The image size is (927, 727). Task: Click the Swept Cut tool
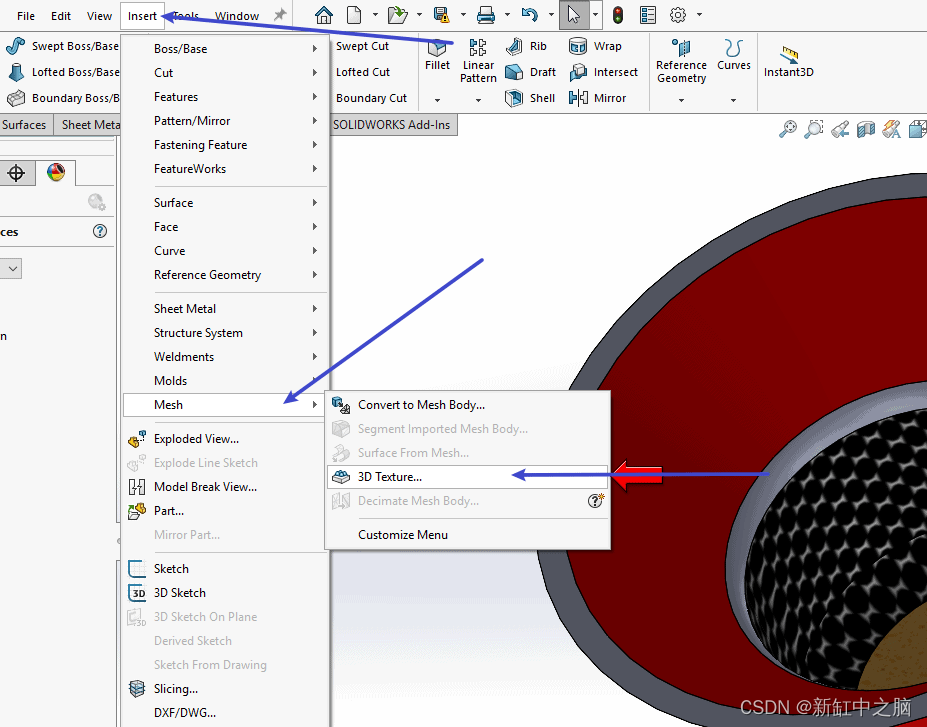coord(362,46)
